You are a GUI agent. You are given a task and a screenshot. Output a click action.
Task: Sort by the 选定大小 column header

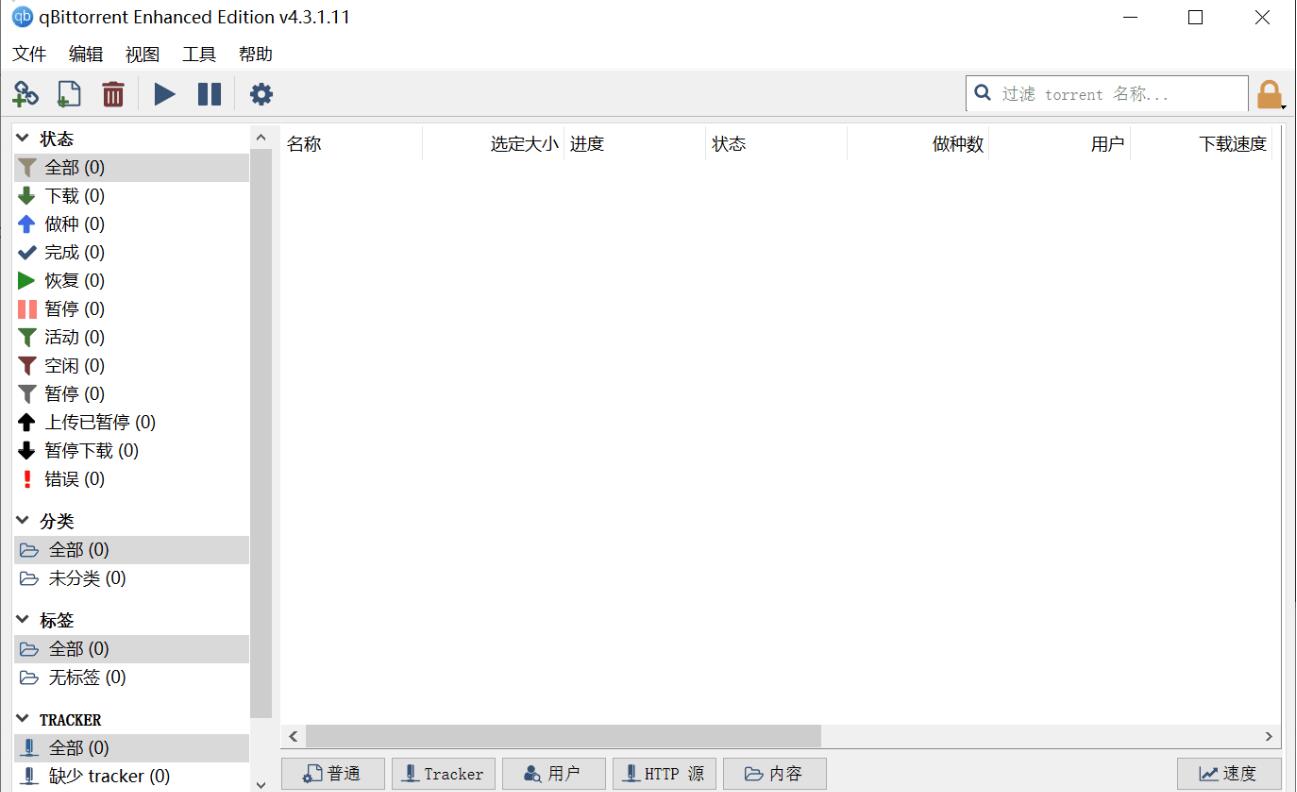(493, 144)
